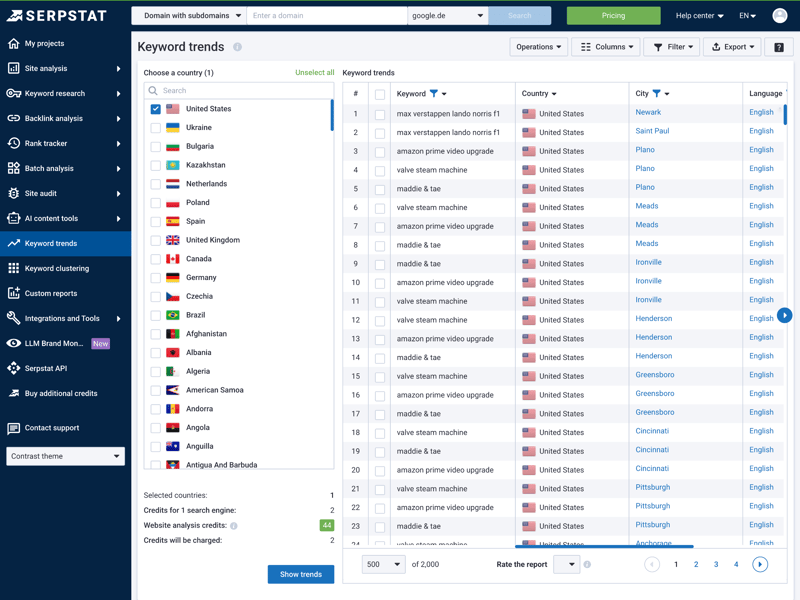
Task: Go to next page arrow in pagination
Action: click(x=760, y=564)
